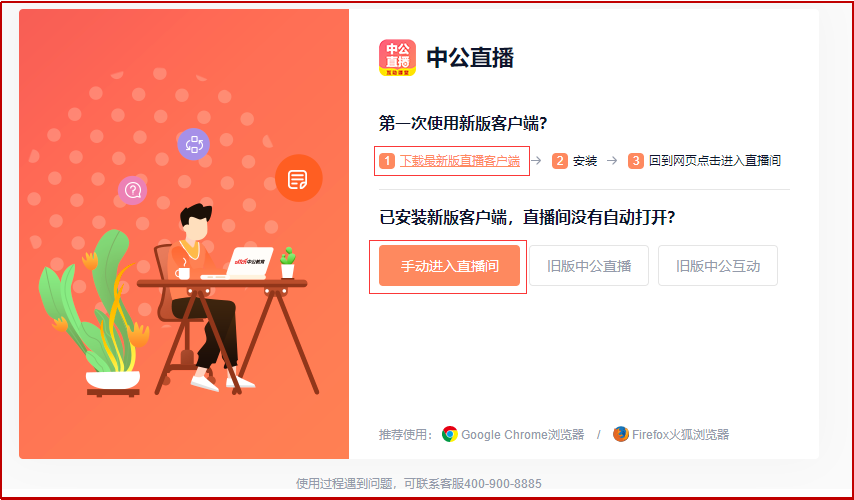
Task: Click the arrow after 安装 step
Action: [x=612, y=161]
